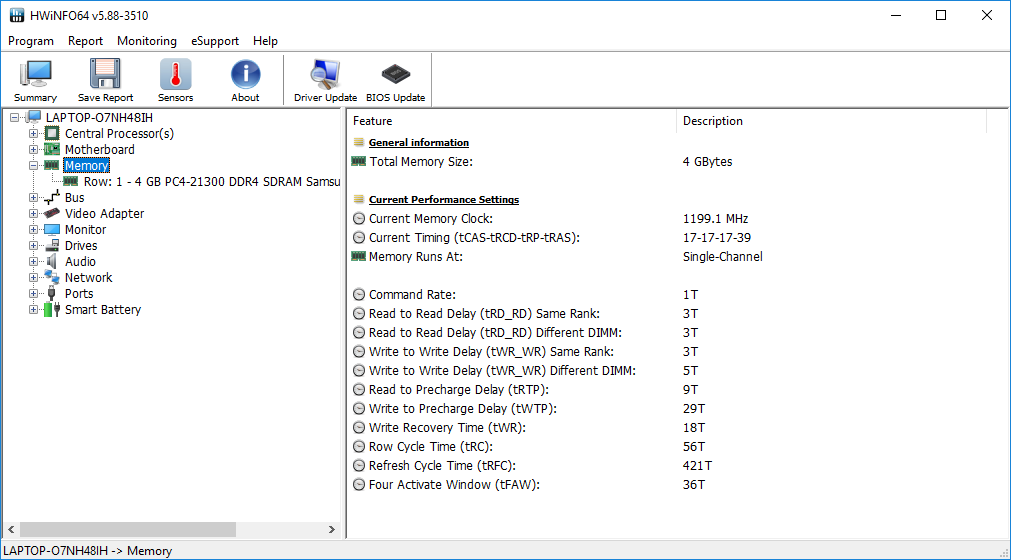Click the Video Adapter card icon
The width and height of the screenshot is (1011, 560).
click(52, 213)
